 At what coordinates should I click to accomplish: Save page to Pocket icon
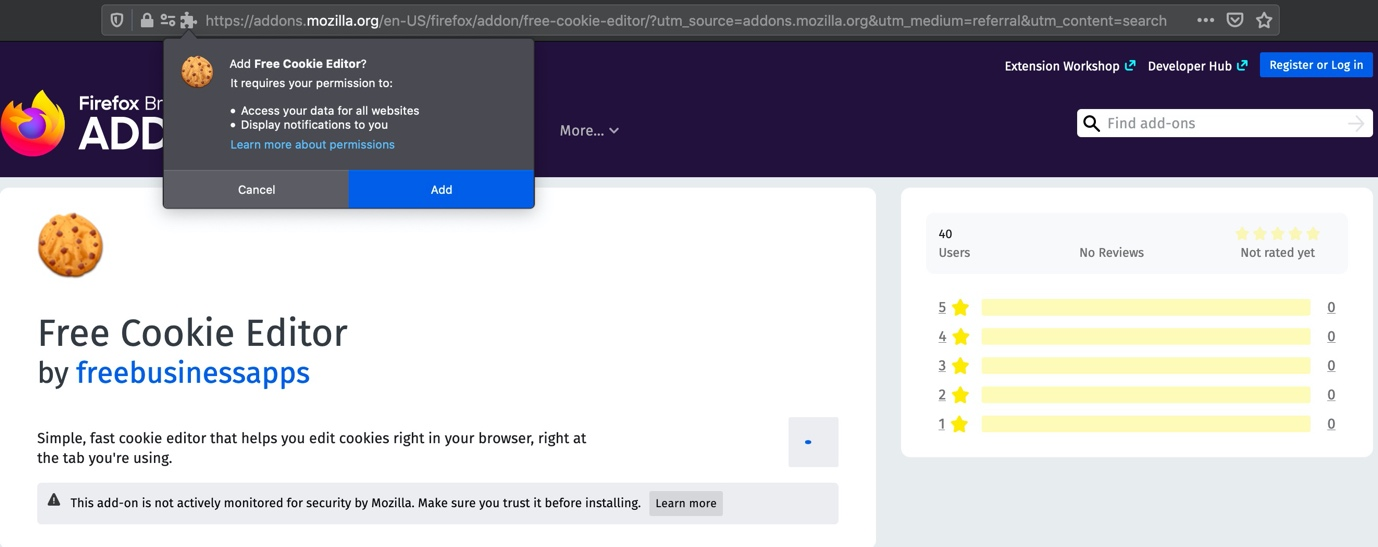[1235, 20]
